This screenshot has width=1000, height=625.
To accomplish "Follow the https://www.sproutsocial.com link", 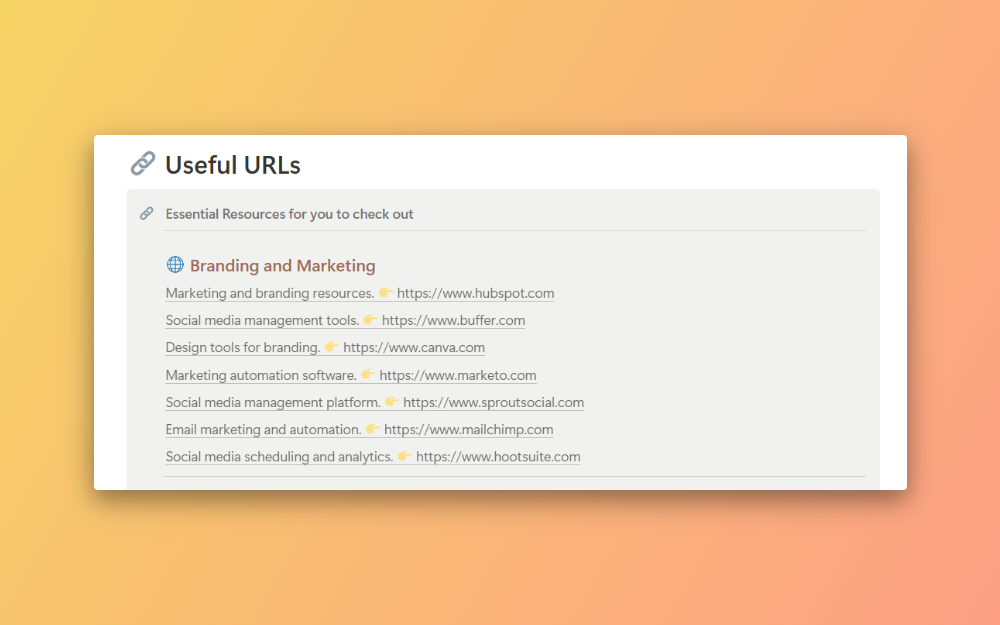I will tap(493, 403).
